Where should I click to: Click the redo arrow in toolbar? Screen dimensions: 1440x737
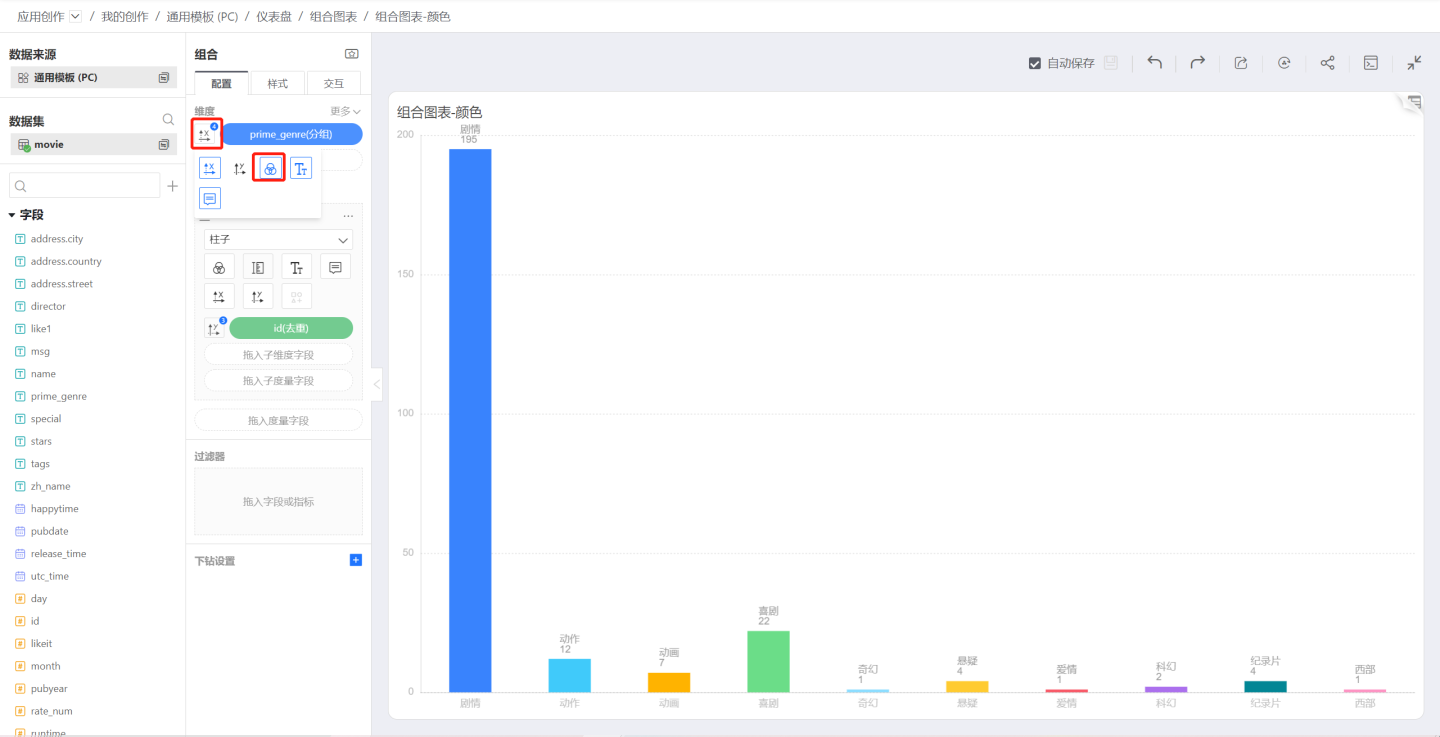tap(1197, 63)
